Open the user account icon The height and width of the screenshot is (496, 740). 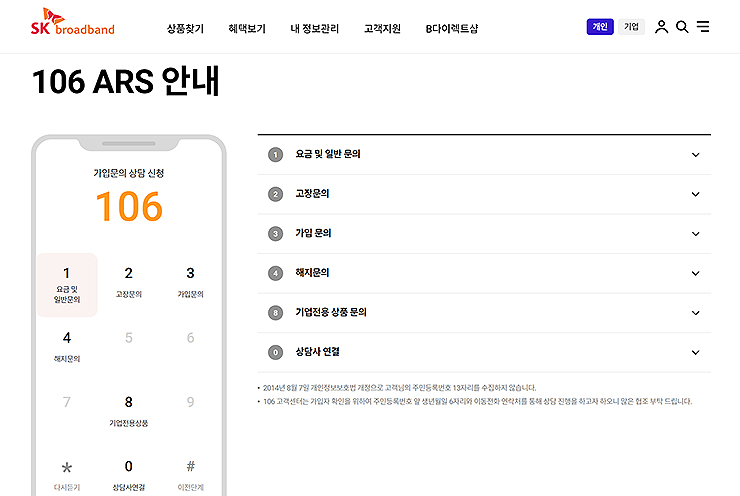click(661, 27)
